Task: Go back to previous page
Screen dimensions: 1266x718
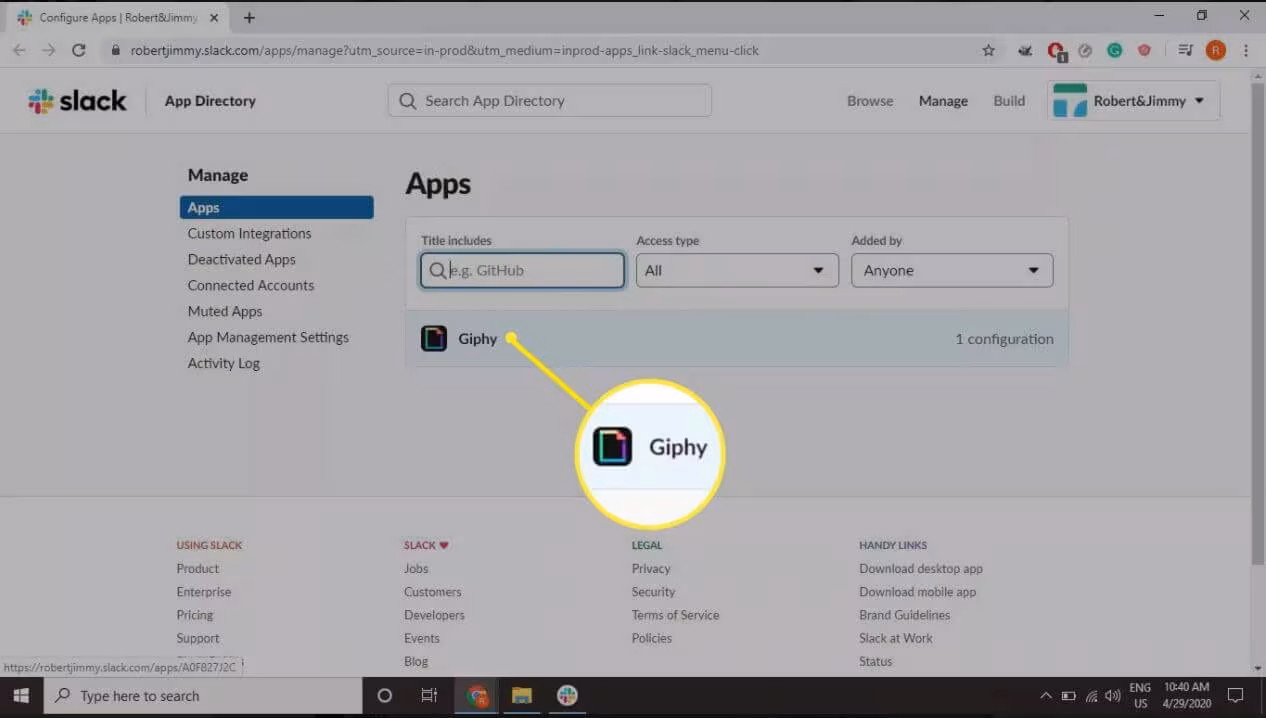Action: 19,50
